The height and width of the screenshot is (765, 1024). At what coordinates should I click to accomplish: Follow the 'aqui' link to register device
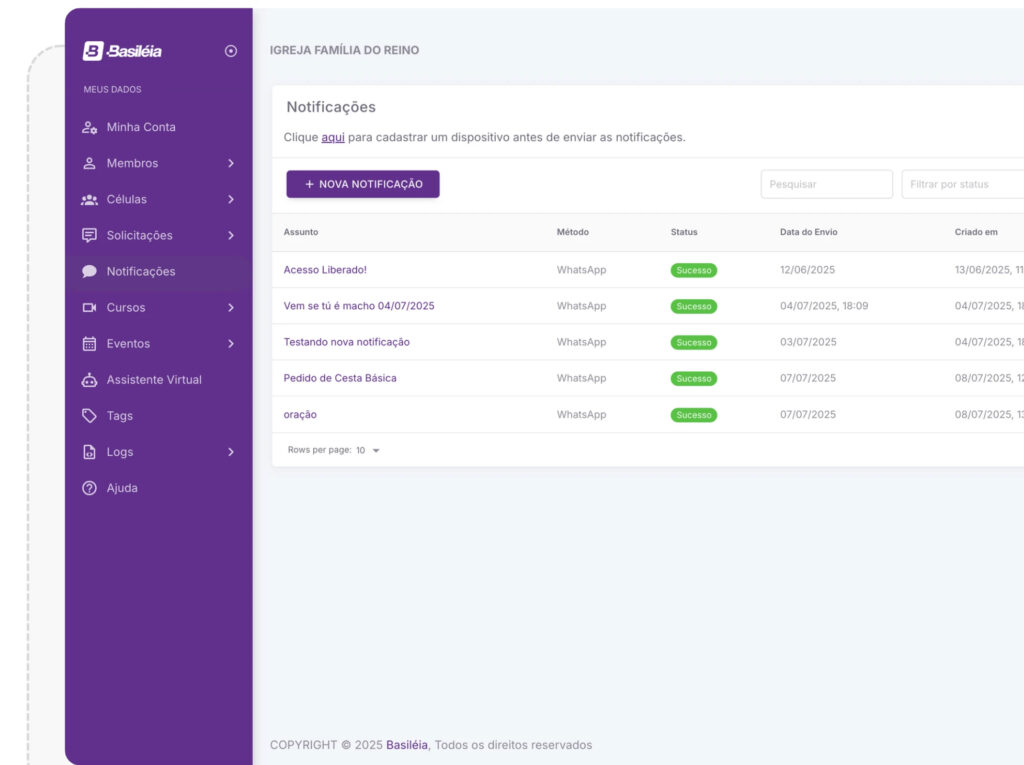point(333,138)
